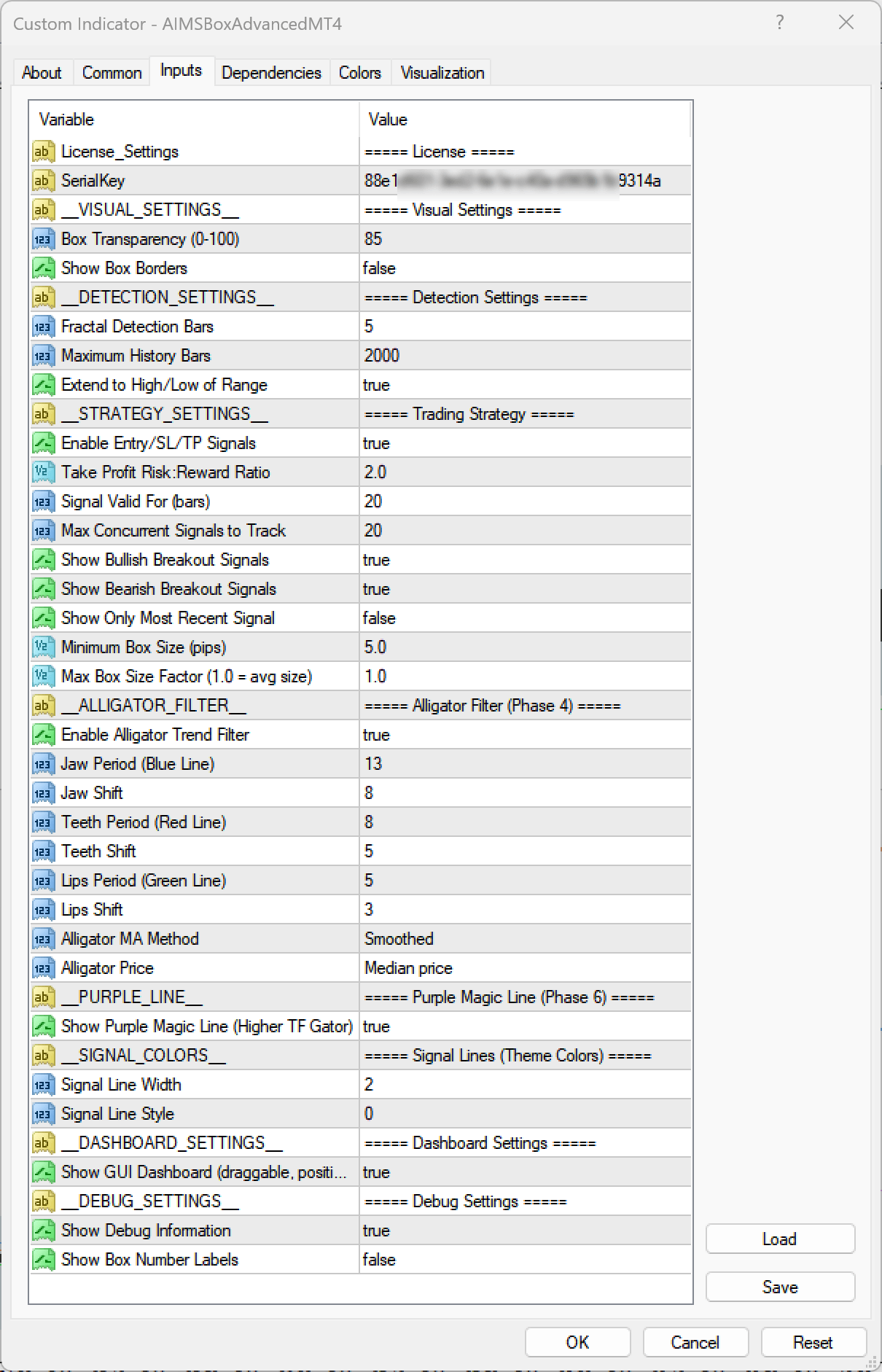Screen dimensions: 882x1372
Task: Click the Load button
Action: [x=780, y=1239]
